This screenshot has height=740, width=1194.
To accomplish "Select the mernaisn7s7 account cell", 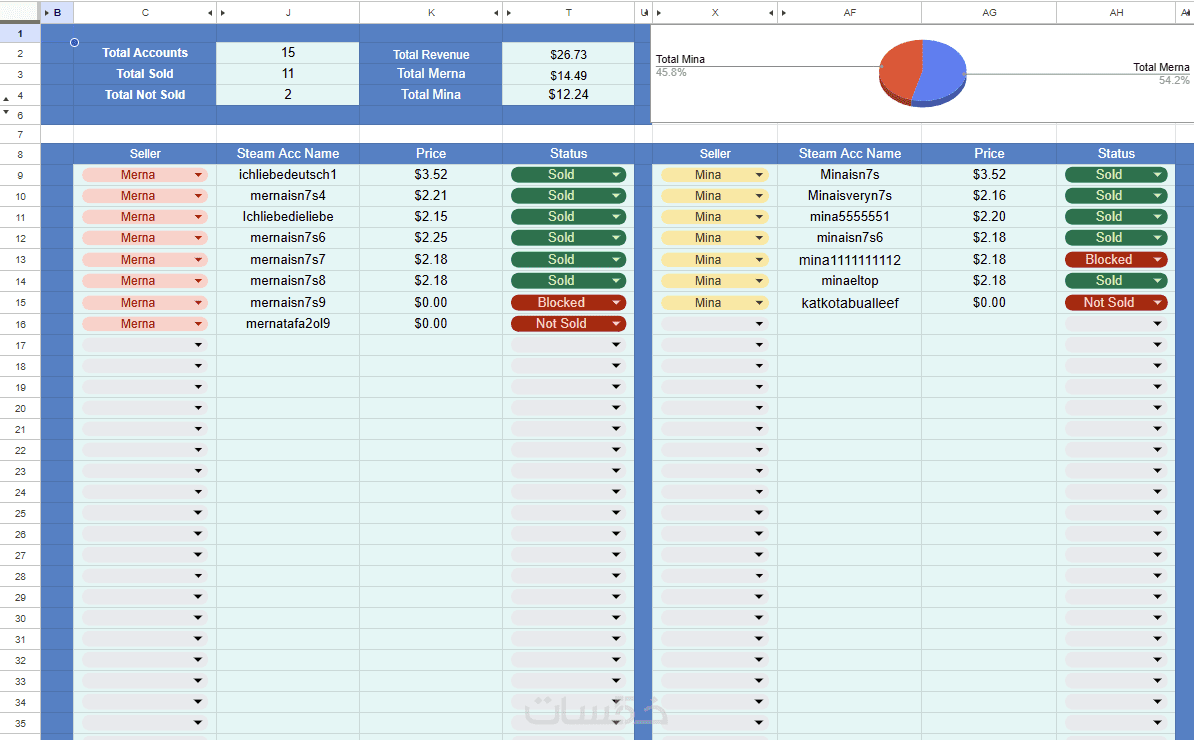I will click(x=288, y=260).
